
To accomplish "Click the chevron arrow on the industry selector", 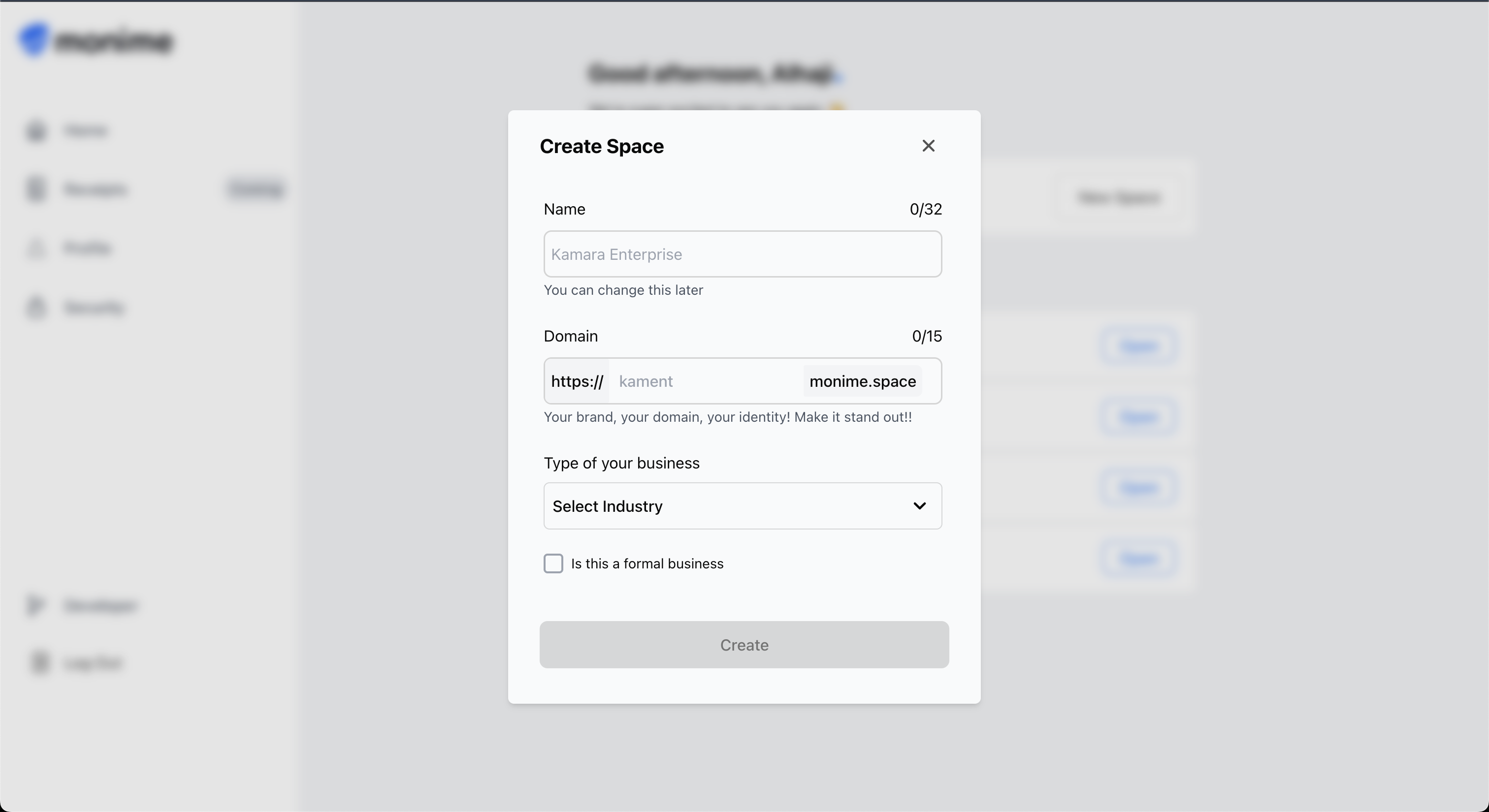I will click(x=920, y=506).
